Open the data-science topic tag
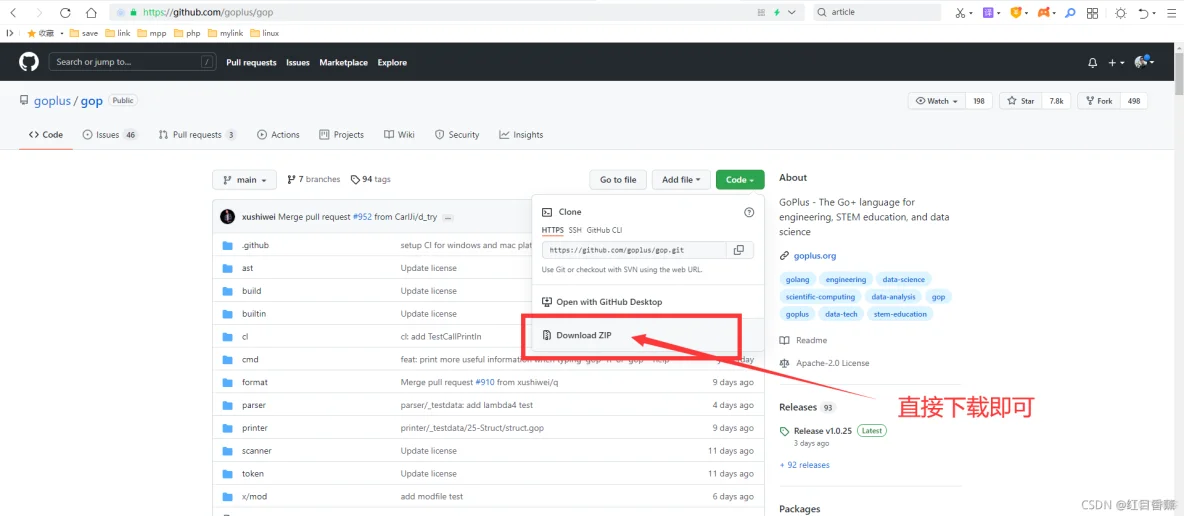This screenshot has width=1184, height=516. tap(903, 280)
